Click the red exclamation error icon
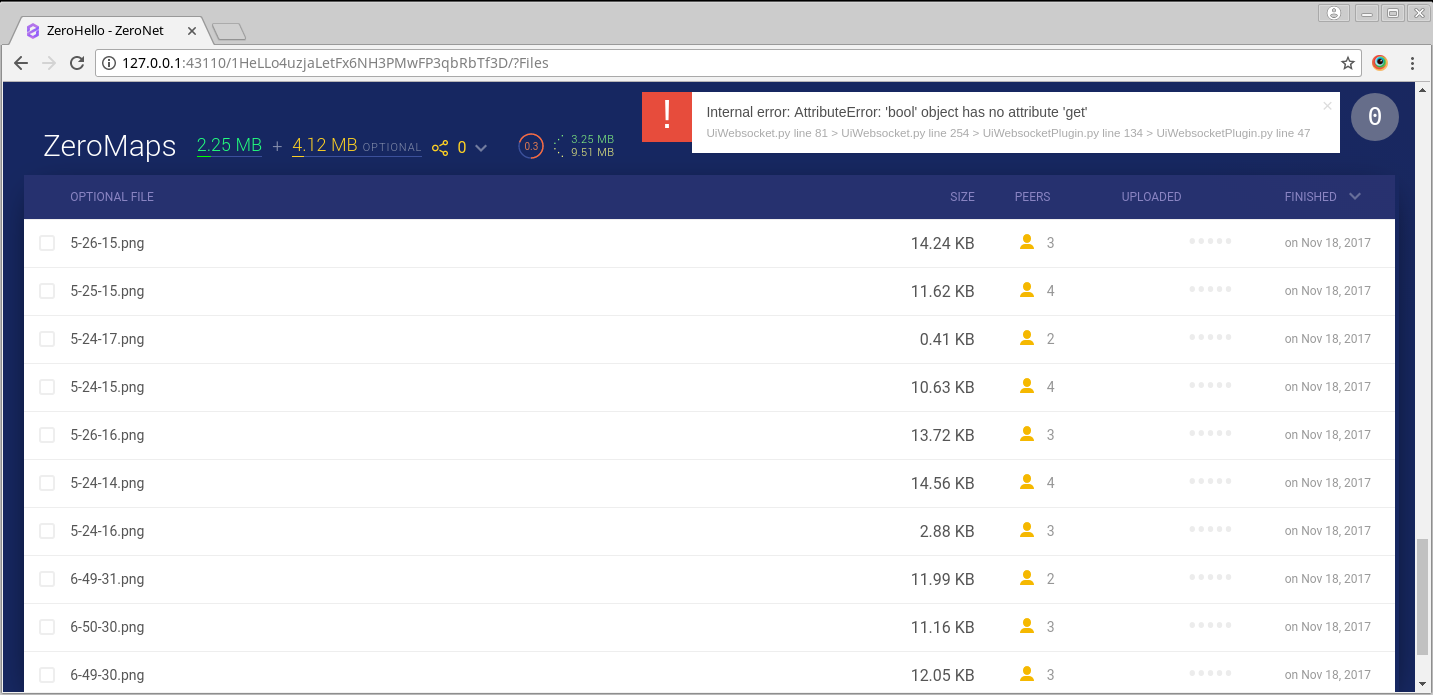Viewport: 1433px width, 695px height. point(667,117)
